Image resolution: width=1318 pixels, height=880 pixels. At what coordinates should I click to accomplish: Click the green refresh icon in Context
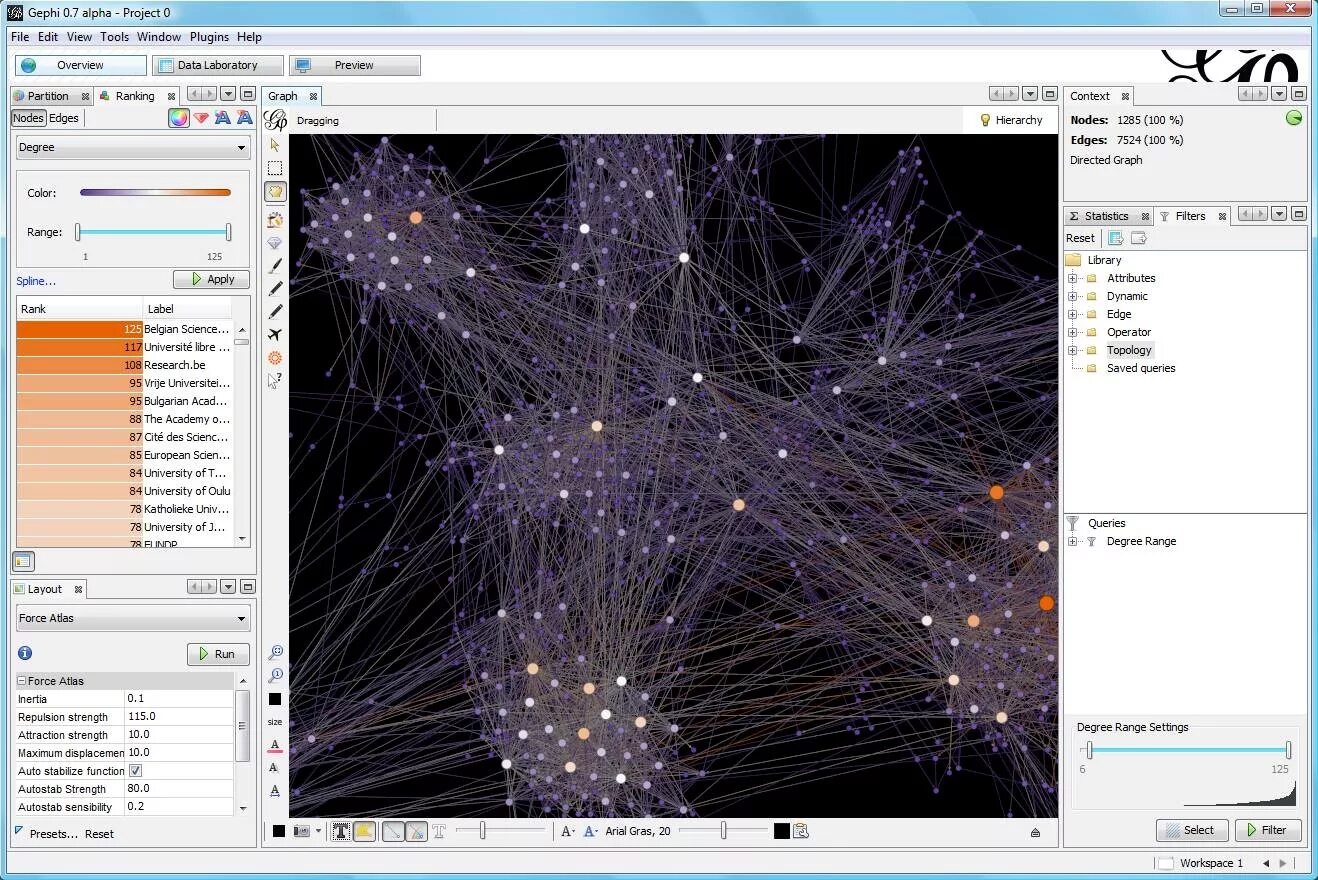pyautogui.click(x=1294, y=118)
